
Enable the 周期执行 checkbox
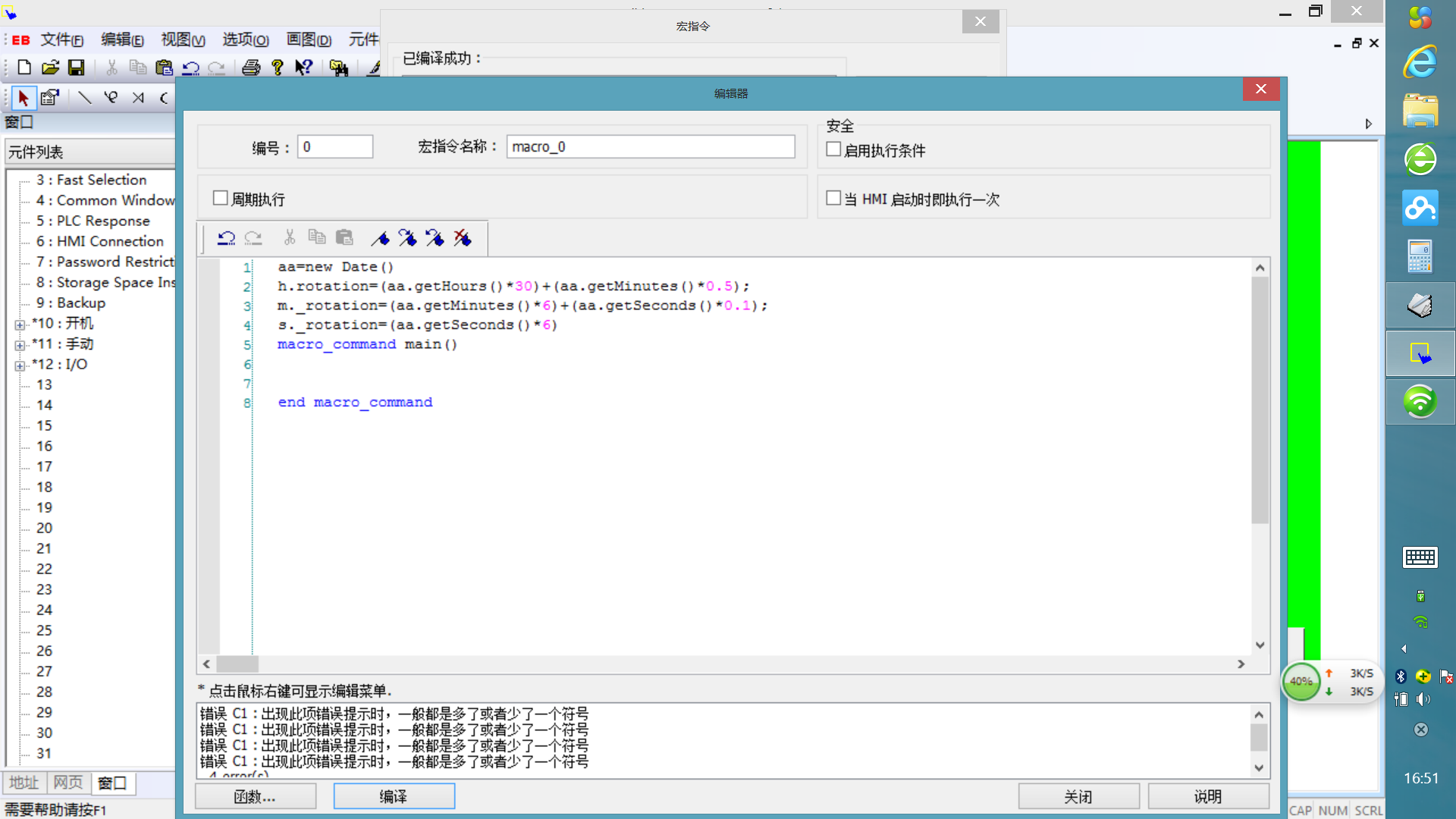point(221,198)
